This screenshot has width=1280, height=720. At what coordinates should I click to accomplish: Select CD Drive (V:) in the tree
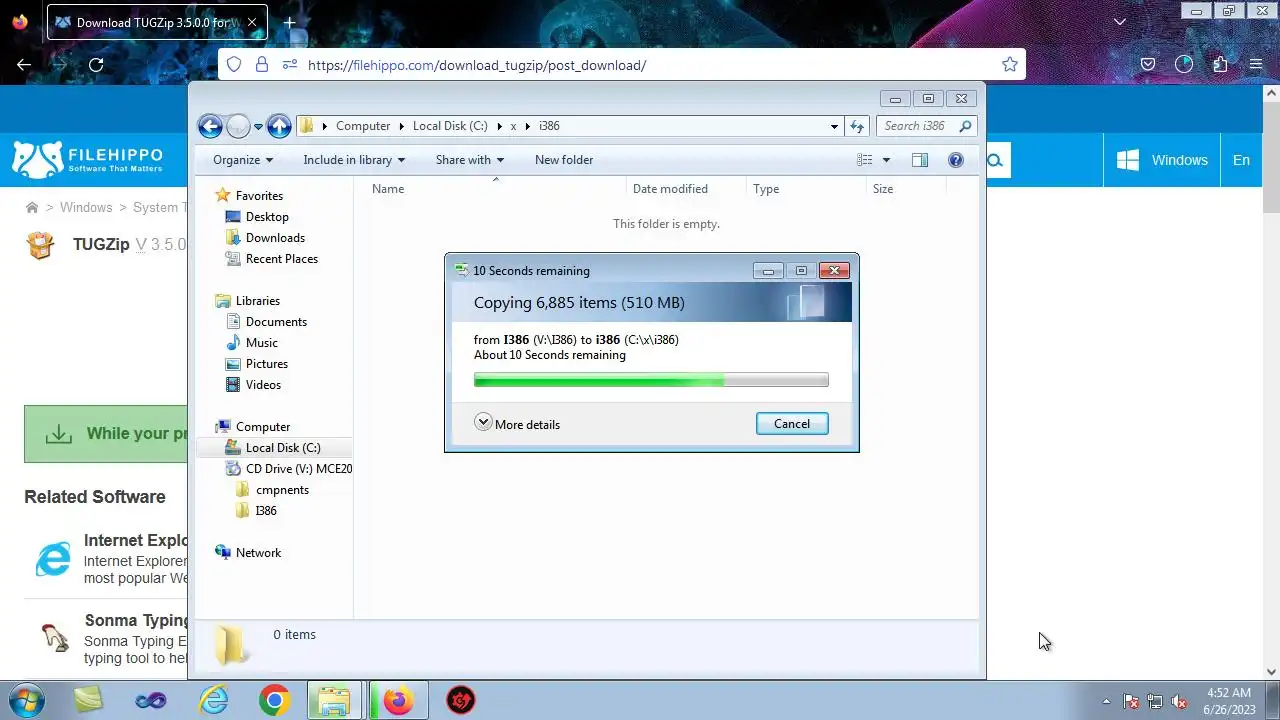288,469
